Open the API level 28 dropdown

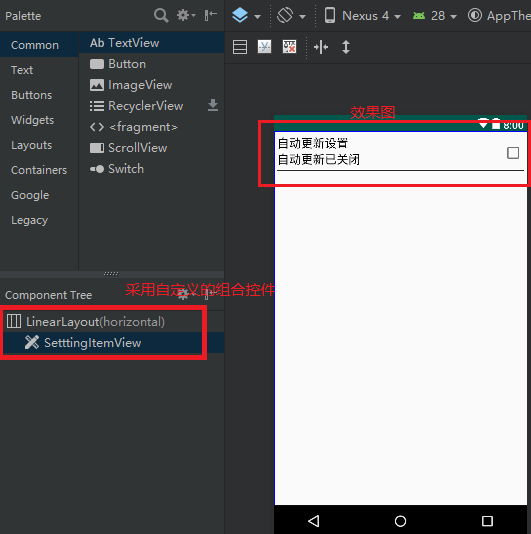[435, 16]
